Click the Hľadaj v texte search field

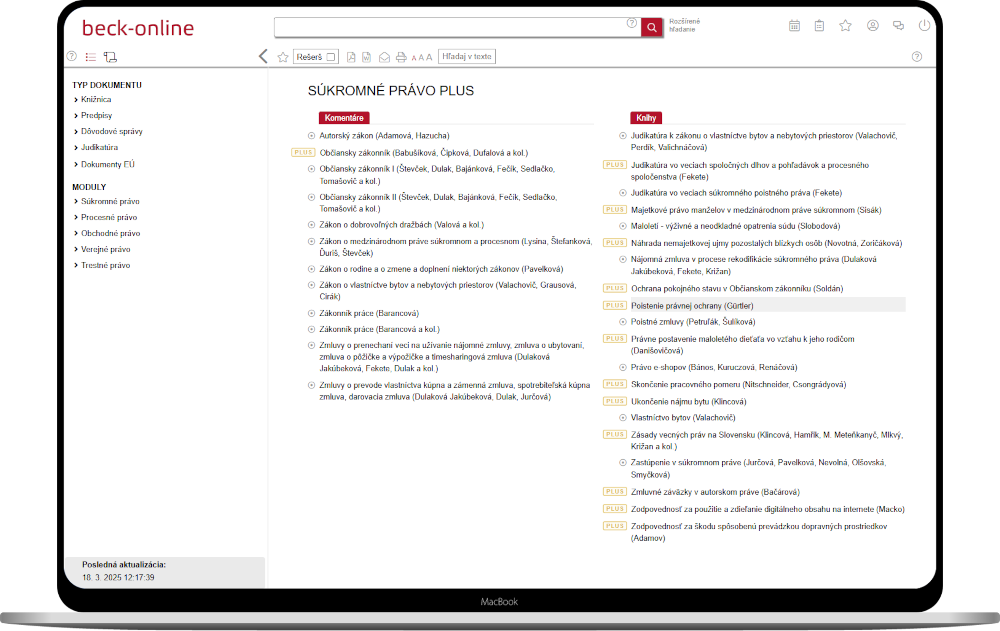pos(467,57)
